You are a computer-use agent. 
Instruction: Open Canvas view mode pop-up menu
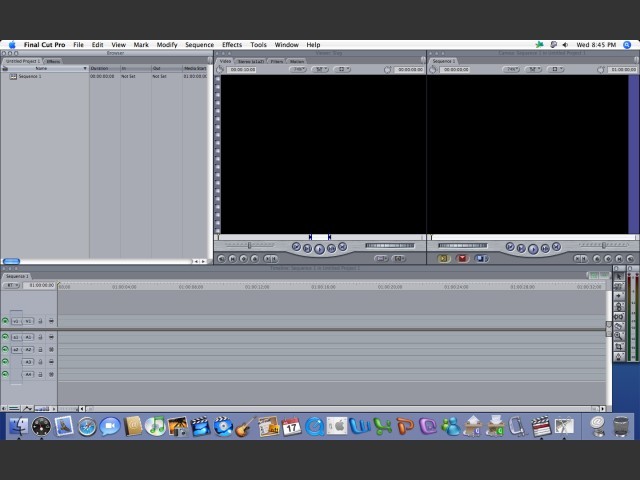click(x=555, y=69)
